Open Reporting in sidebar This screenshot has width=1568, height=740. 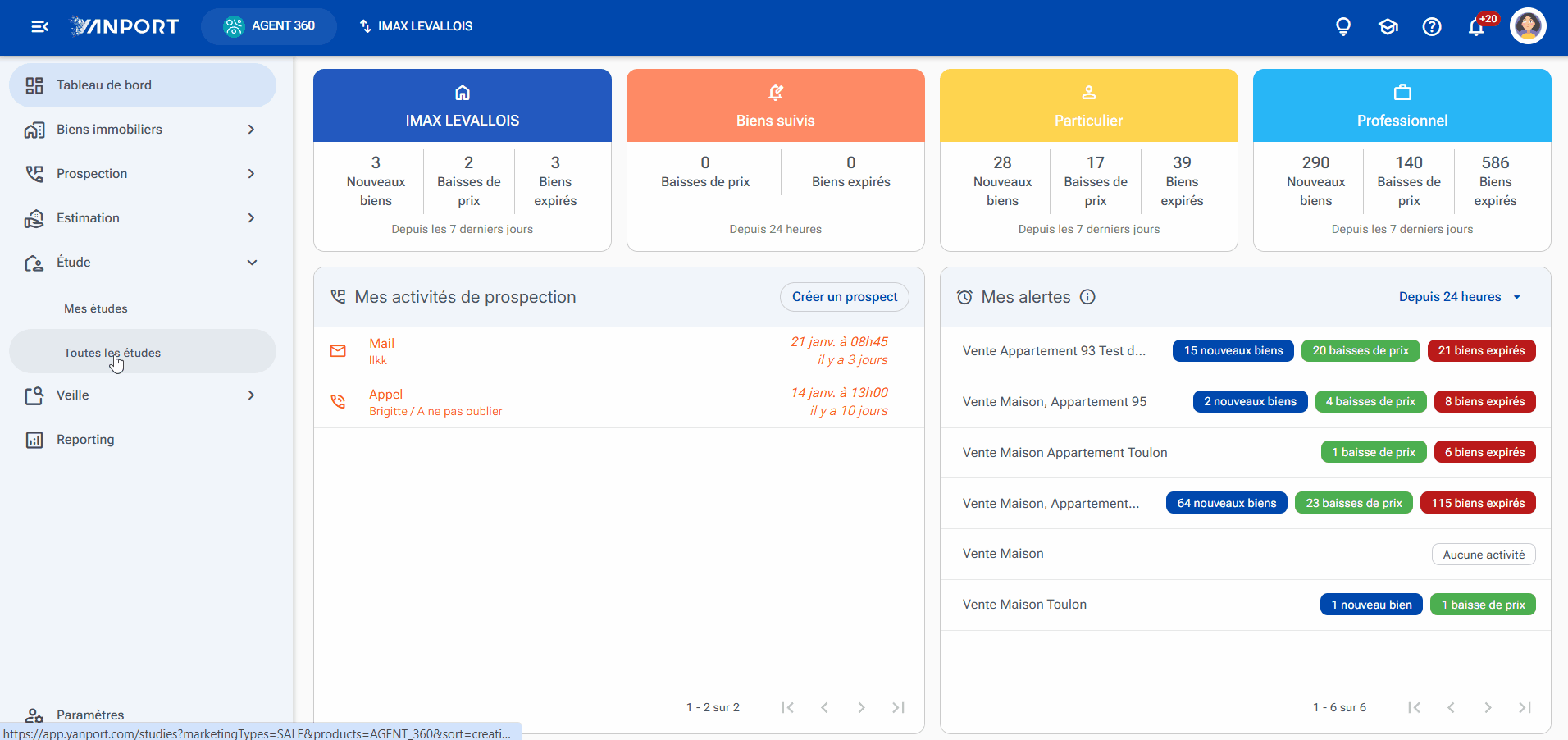(x=143, y=440)
